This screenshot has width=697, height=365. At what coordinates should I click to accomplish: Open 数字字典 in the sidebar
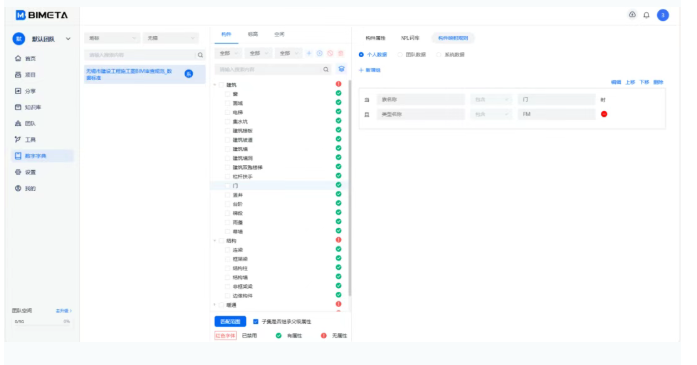pos(42,156)
